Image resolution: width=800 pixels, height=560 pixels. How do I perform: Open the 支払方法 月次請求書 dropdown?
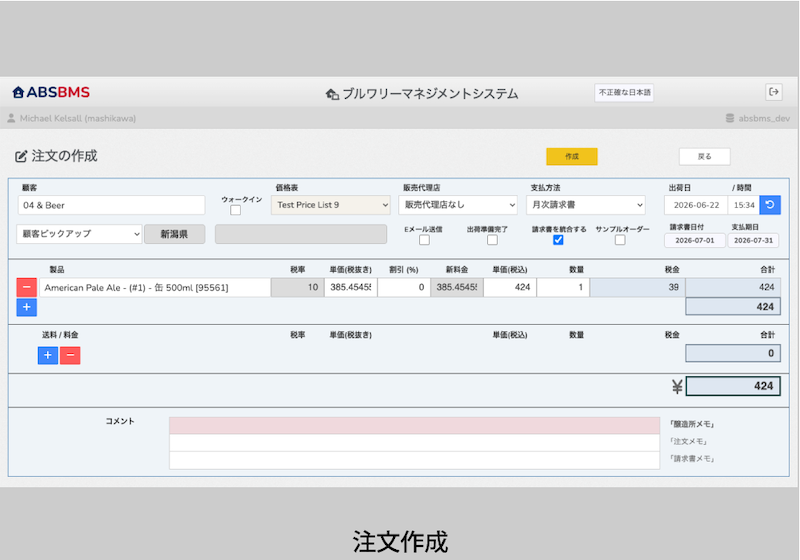click(x=586, y=205)
